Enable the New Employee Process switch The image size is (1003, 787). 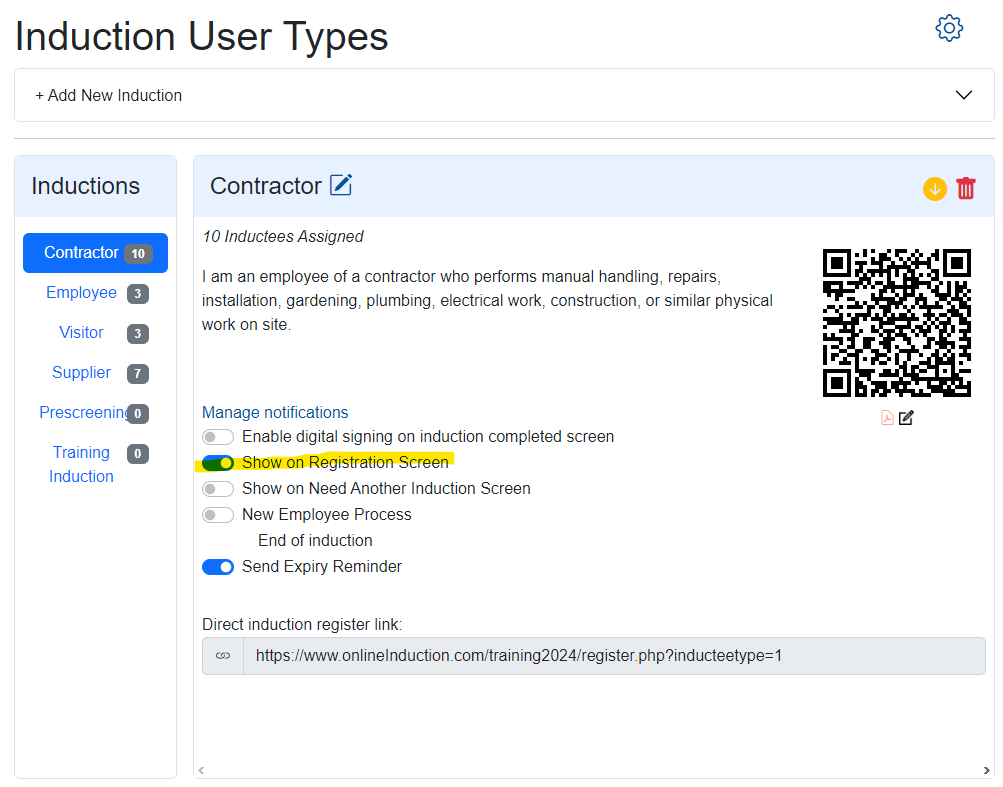coord(218,515)
